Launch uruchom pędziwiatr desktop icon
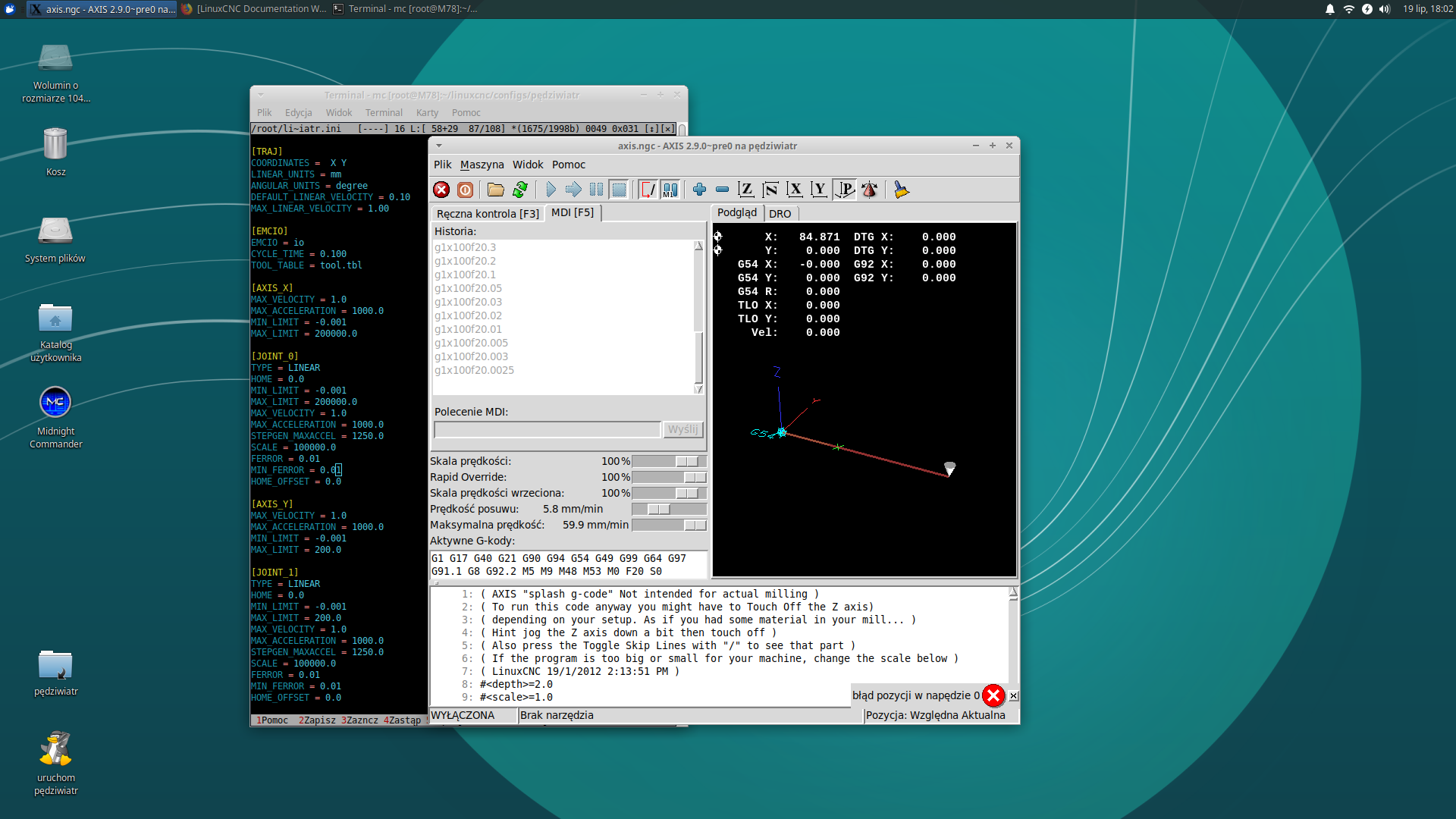 [x=55, y=762]
